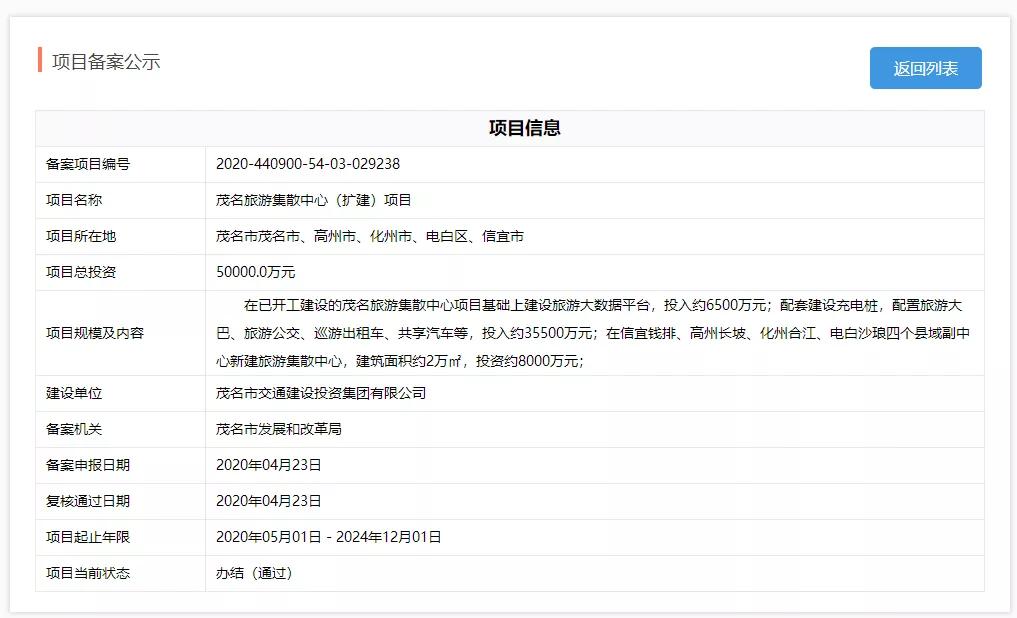Select the 复核通过日期 date 2020年04月23日
The image size is (1017, 618).
point(269,501)
